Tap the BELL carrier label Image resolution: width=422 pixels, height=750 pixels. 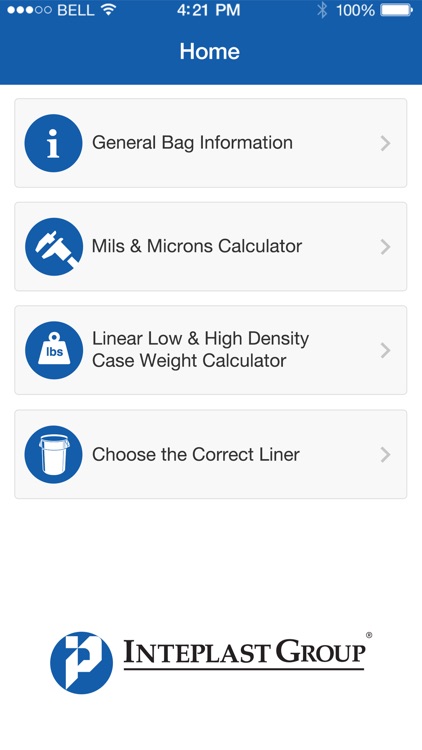click(76, 10)
